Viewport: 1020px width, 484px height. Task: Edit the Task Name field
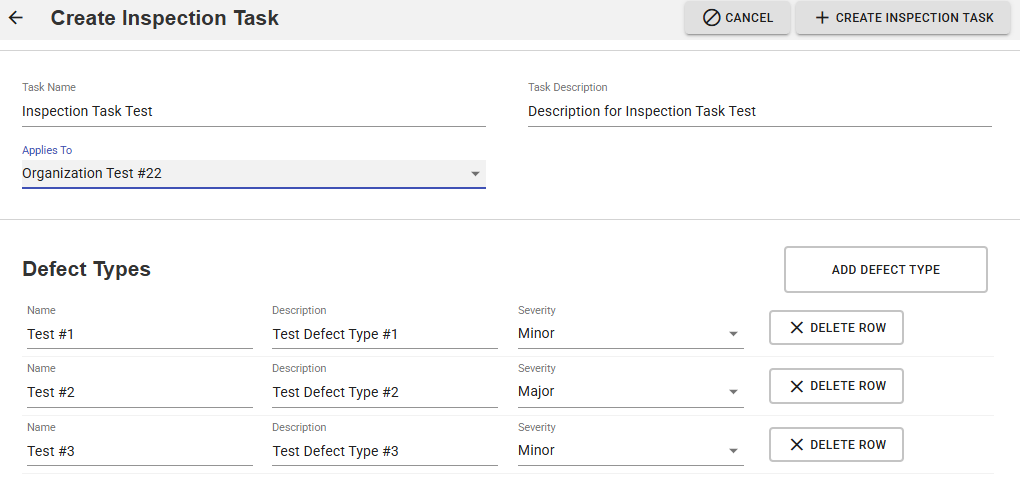pyautogui.click(x=254, y=111)
